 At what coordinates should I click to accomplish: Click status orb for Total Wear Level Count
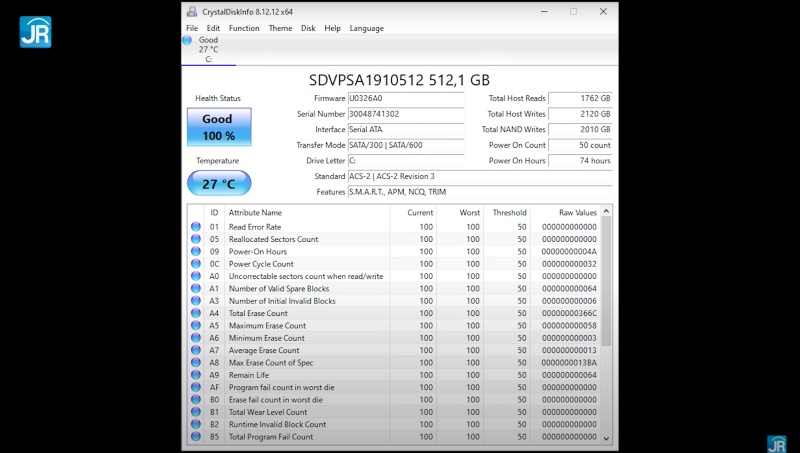(196, 412)
